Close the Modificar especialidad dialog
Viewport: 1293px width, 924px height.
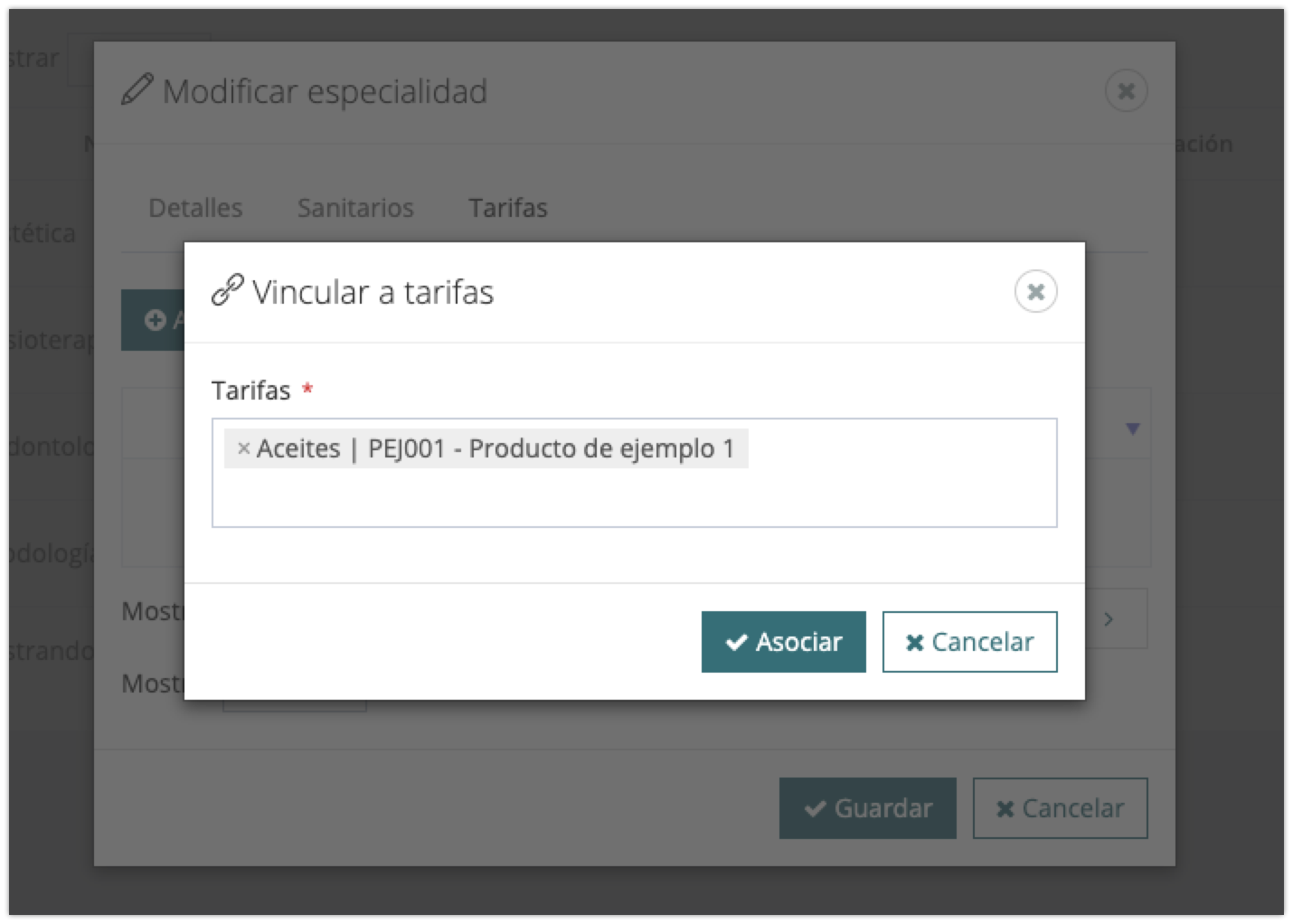pyautogui.click(x=1126, y=91)
